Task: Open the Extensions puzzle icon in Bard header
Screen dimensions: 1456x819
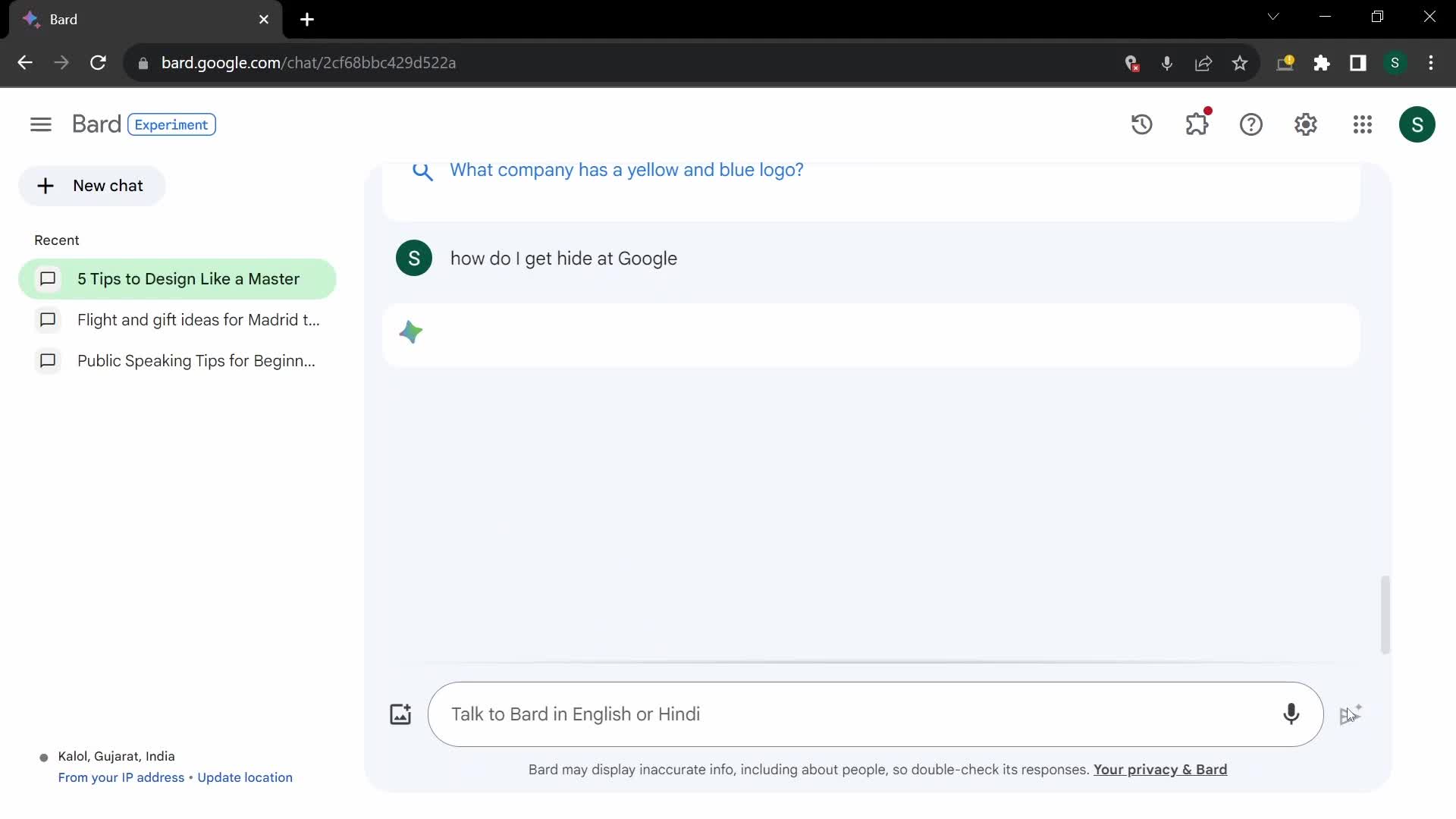Action: pos(1197,124)
